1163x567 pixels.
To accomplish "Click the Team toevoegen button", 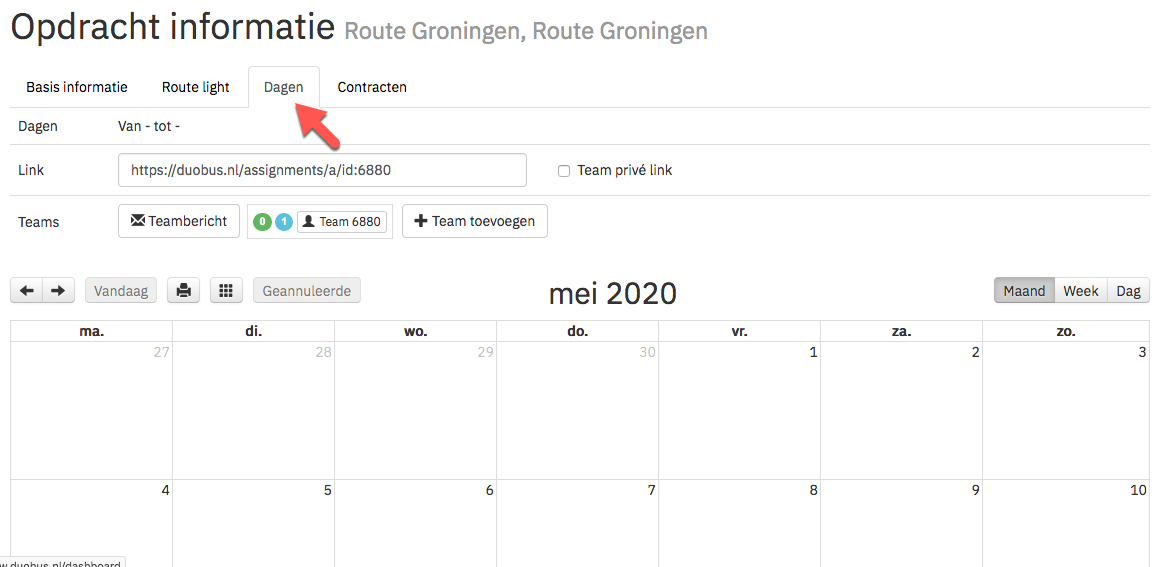I will [x=475, y=221].
